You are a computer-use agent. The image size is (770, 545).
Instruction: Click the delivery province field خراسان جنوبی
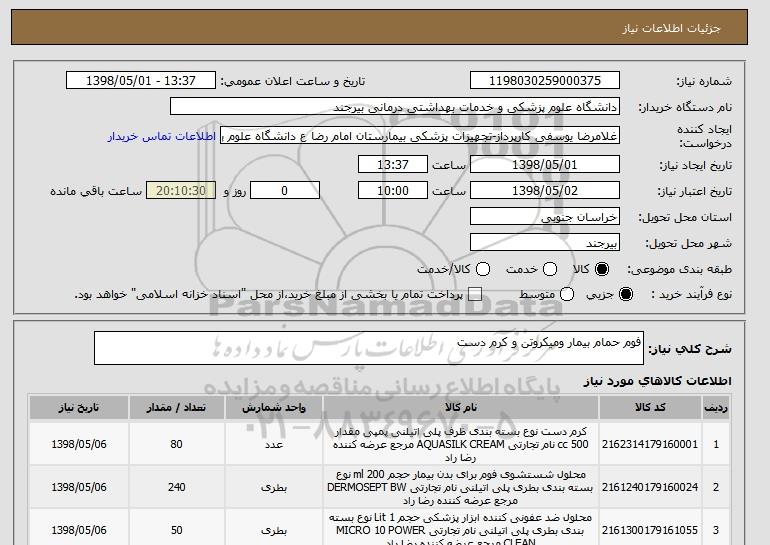[x=545, y=217]
